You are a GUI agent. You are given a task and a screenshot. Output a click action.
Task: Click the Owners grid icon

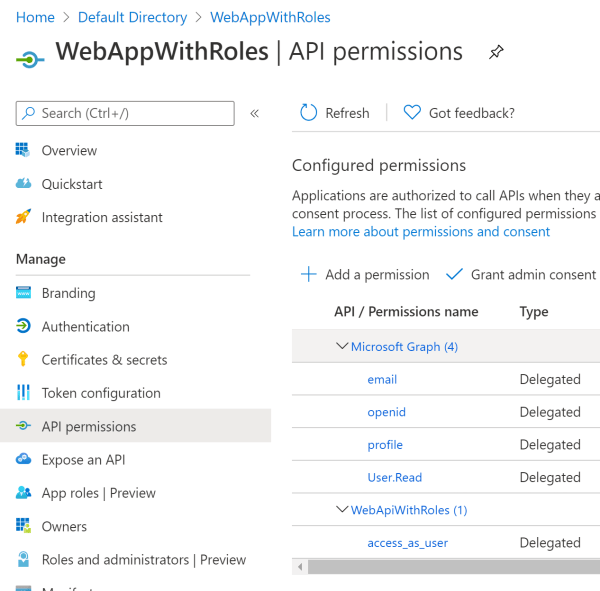pyautogui.click(x=23, y=526)
